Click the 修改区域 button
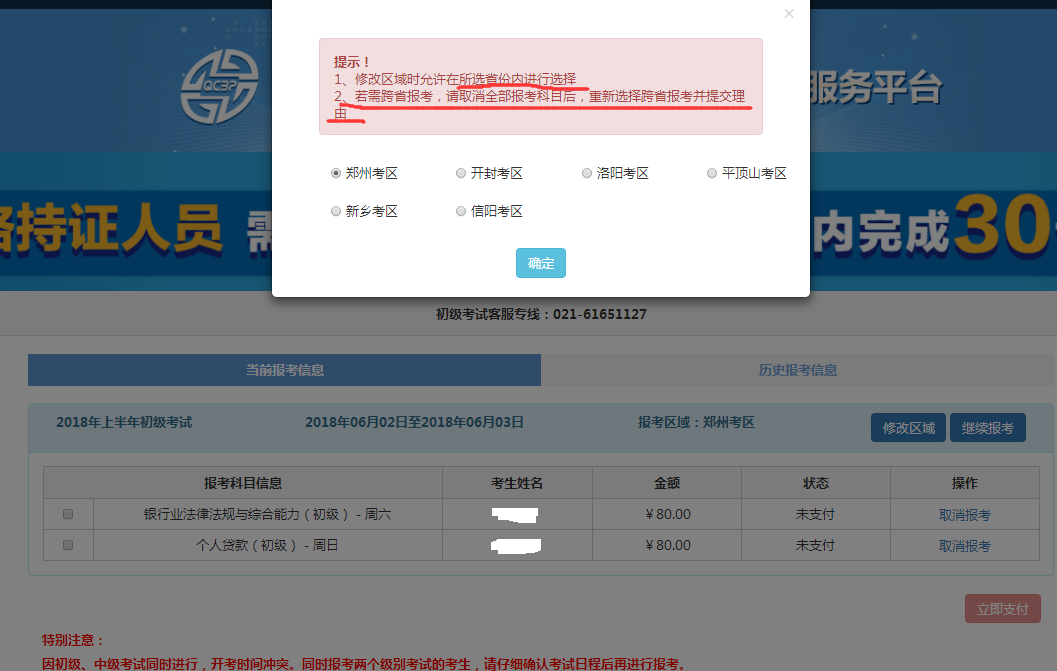This screenshot has height=671, width=1057. (x=907, y=426)
